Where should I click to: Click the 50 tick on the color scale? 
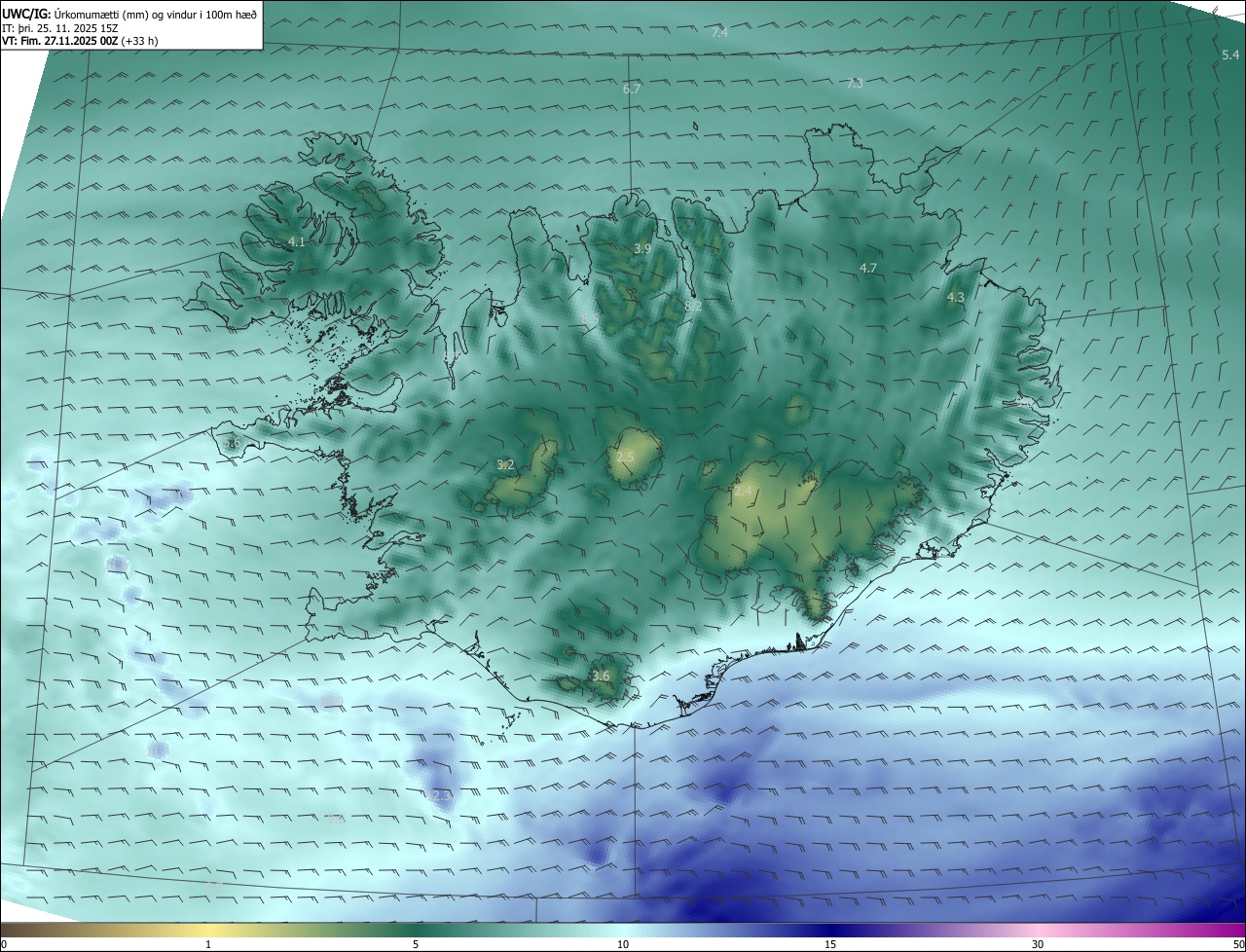[1238, 944]
